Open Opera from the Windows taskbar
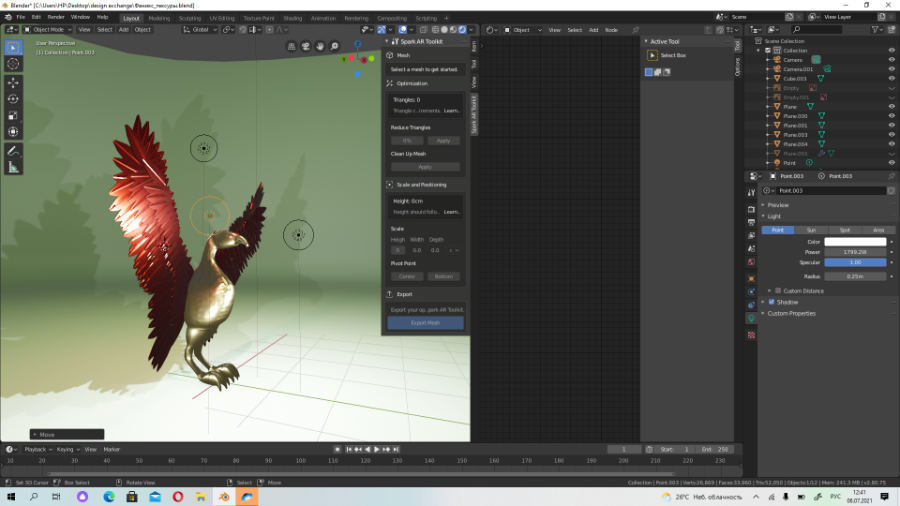This screenshot has height=506, width=900. click(x=178, y=497)
